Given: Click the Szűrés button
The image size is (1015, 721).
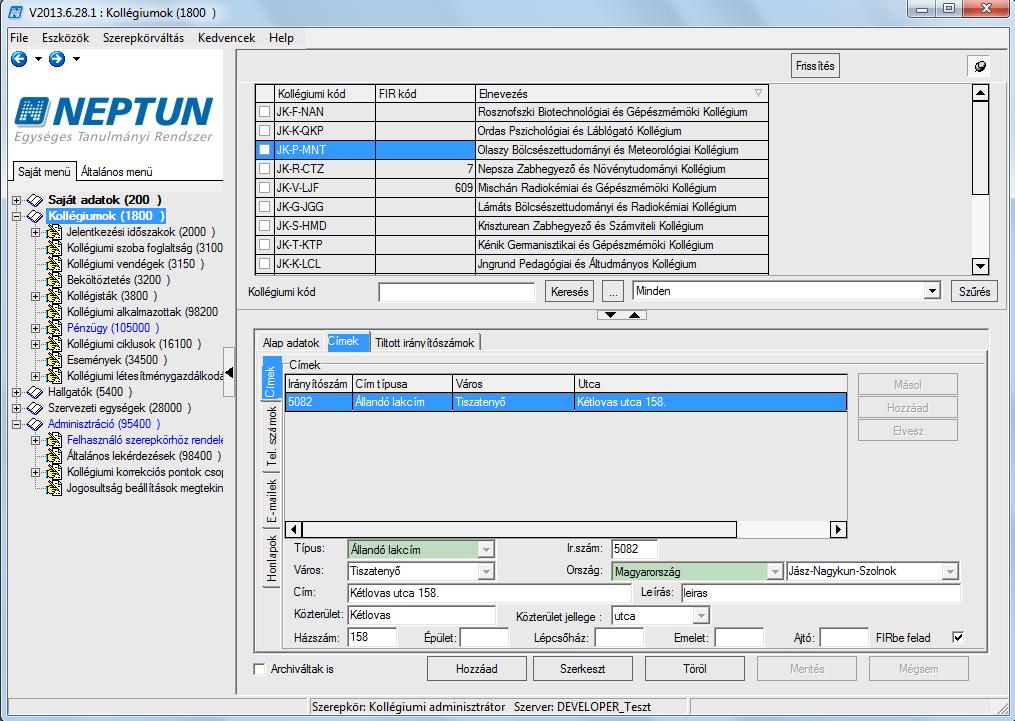Looking at the screenshot, I should click(x=974, y=291).
